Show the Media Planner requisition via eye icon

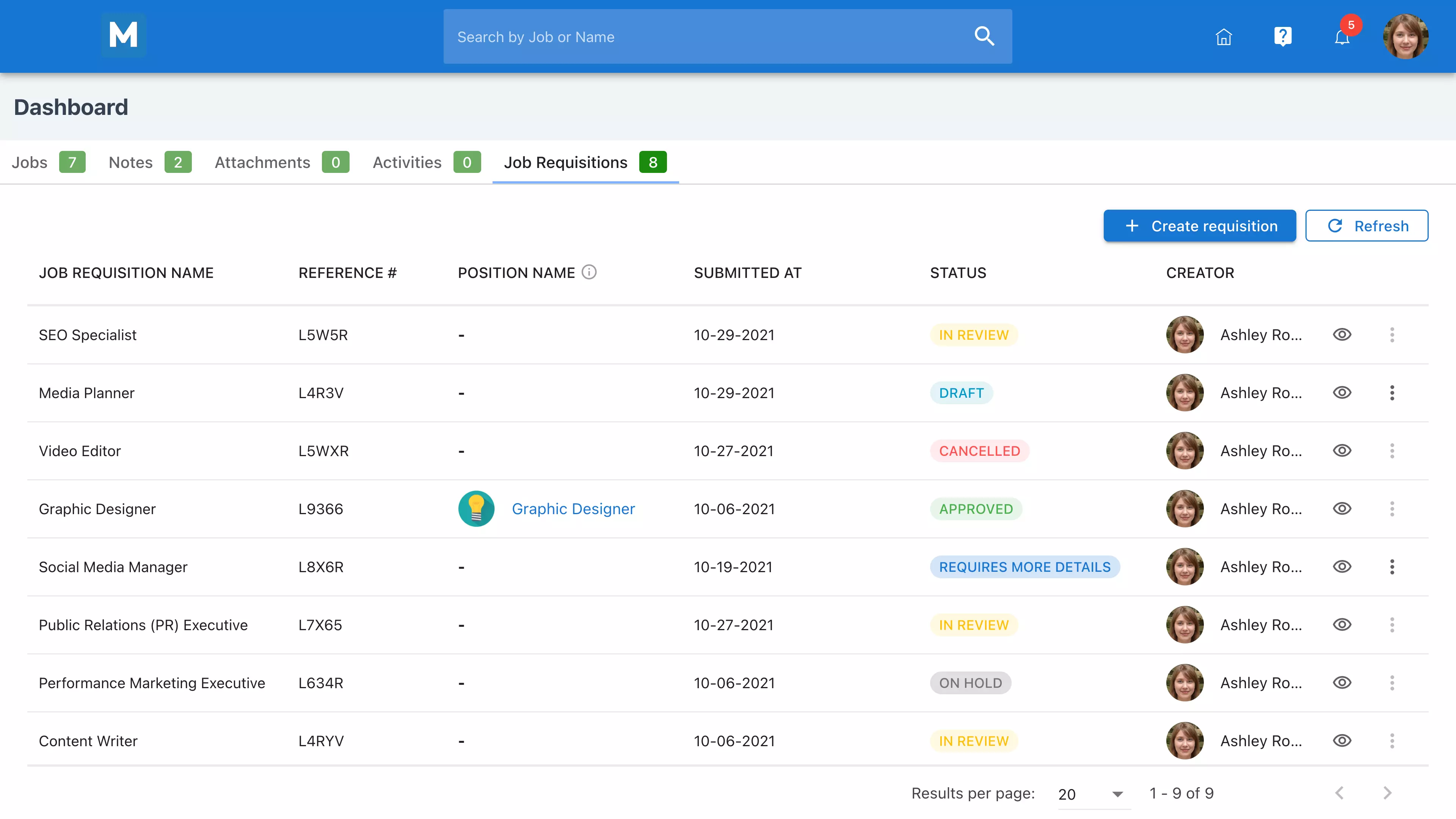(1342, 392)
